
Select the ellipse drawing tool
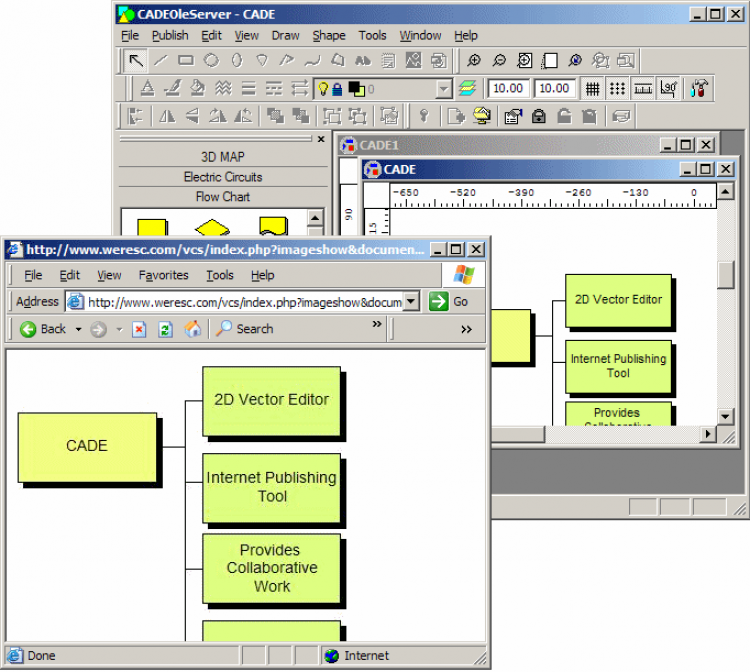(x=237, y=61)
